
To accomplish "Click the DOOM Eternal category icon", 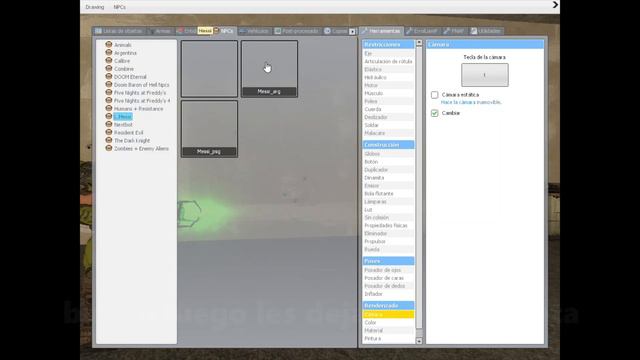I will pyautogui.click(x=109, y=76).
